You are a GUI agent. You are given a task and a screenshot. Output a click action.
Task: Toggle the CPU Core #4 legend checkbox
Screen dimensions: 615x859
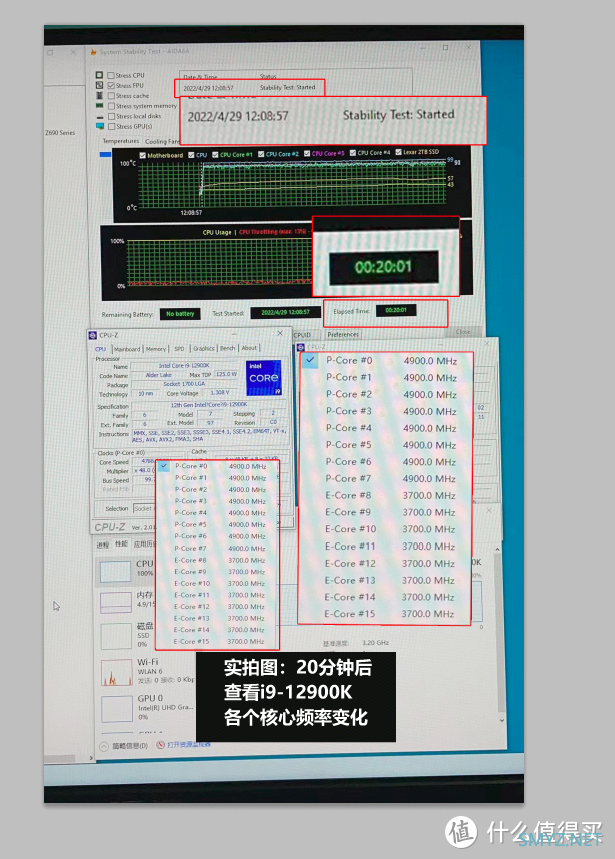pos(353,153)
